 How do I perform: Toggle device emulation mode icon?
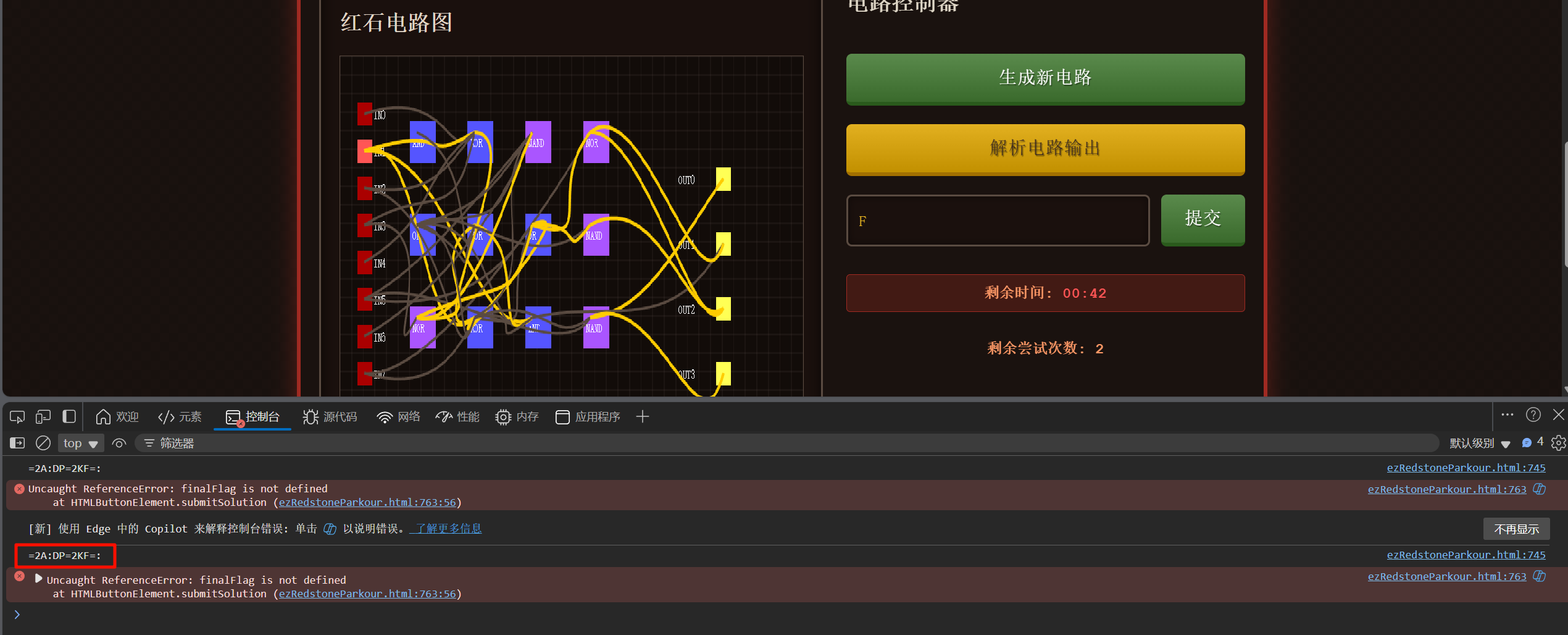point(43,417)
